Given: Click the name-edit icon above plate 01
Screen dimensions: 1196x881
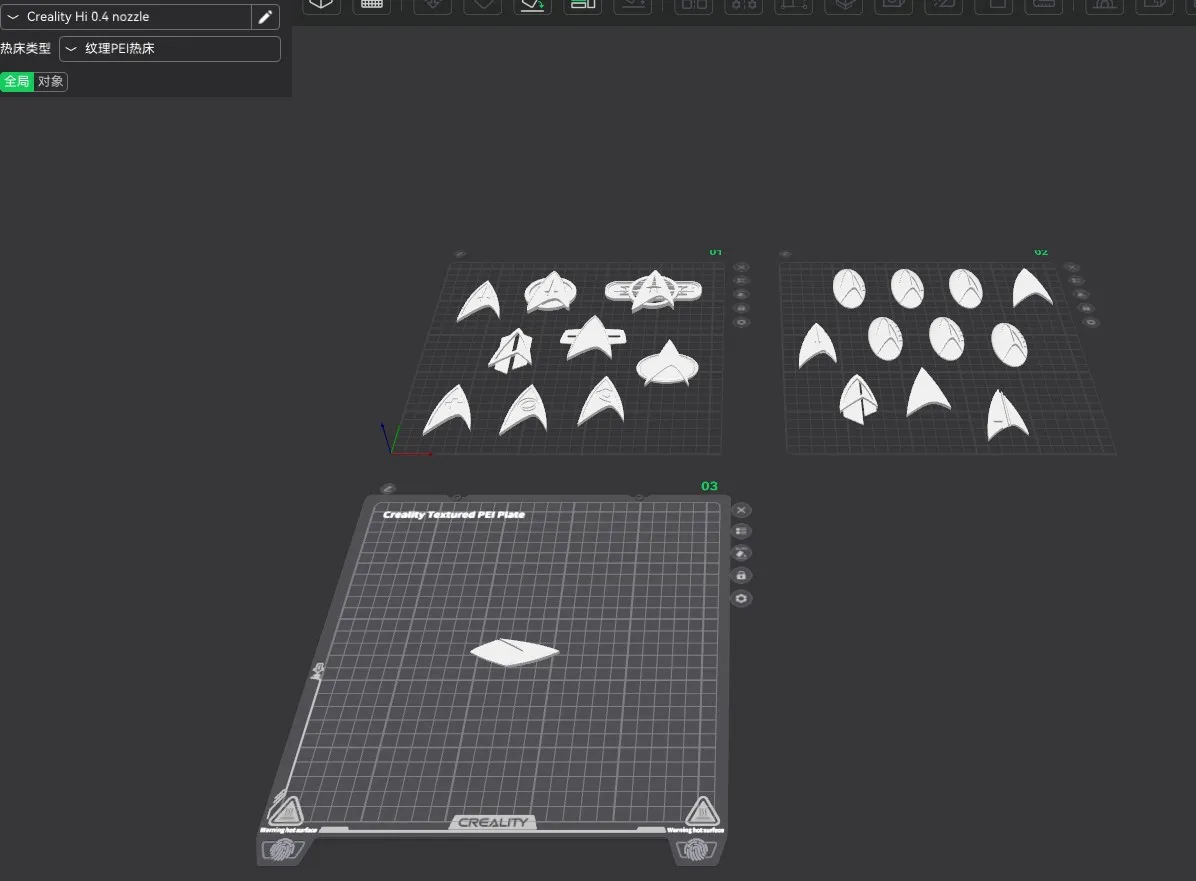Looking at the screenshot, I should (459, 254).
